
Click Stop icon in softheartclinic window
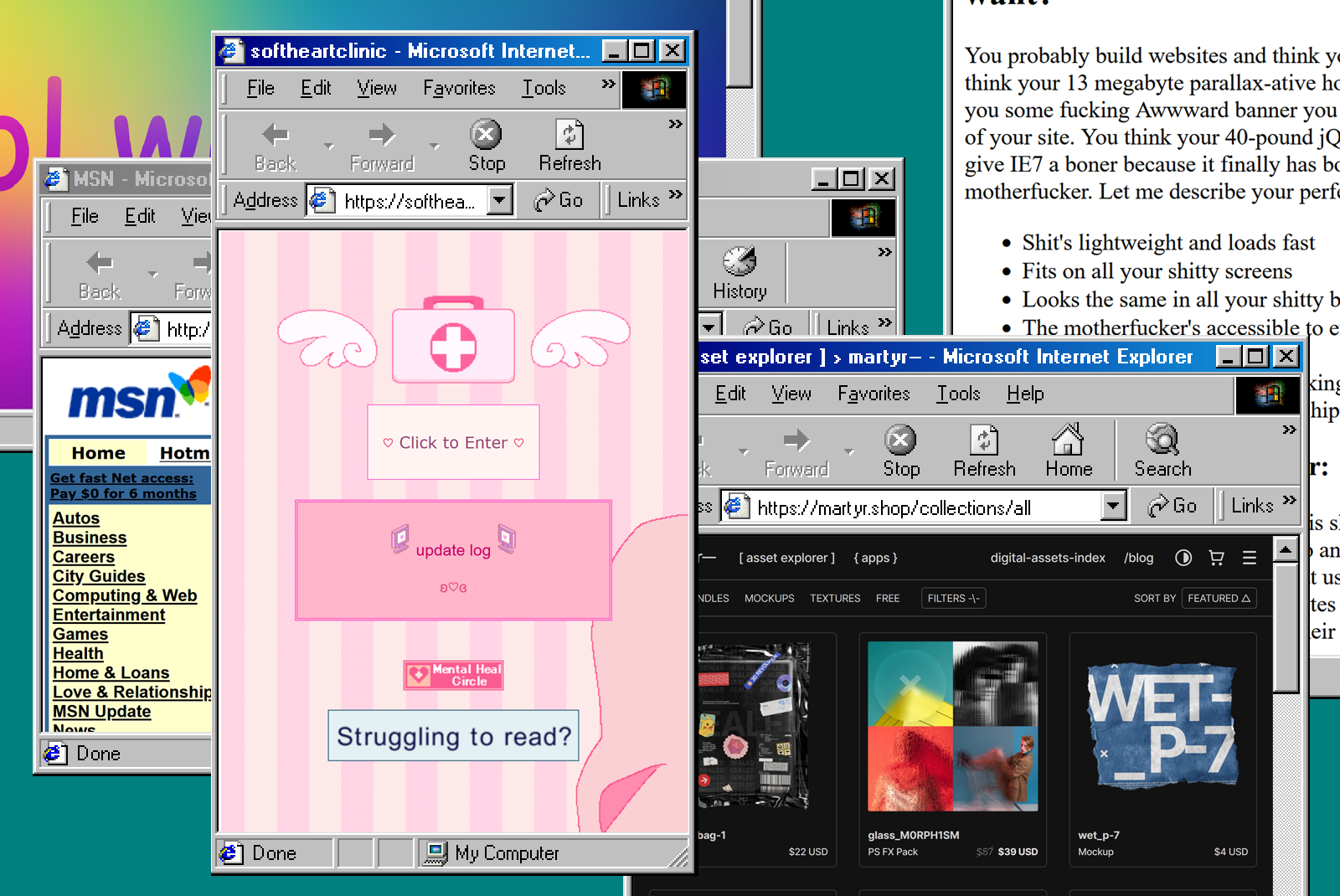click(486, 134)
